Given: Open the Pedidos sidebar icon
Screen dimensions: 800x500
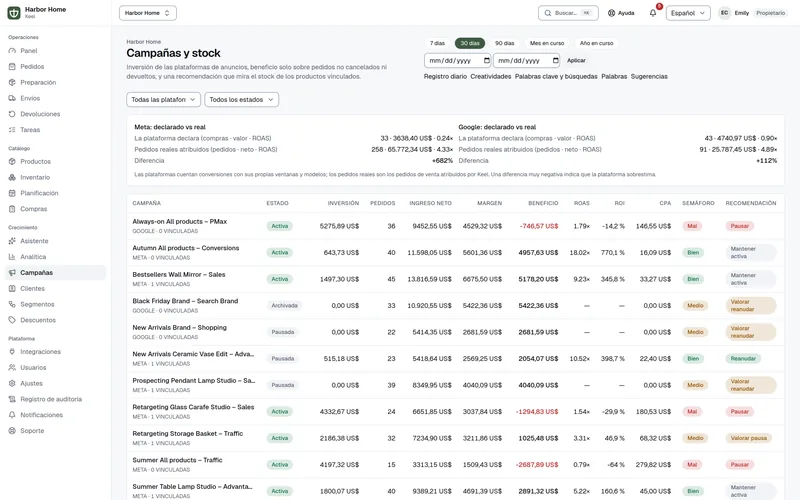Looking at the screenshot, I should pyautogui.click(x=12, y=66).
